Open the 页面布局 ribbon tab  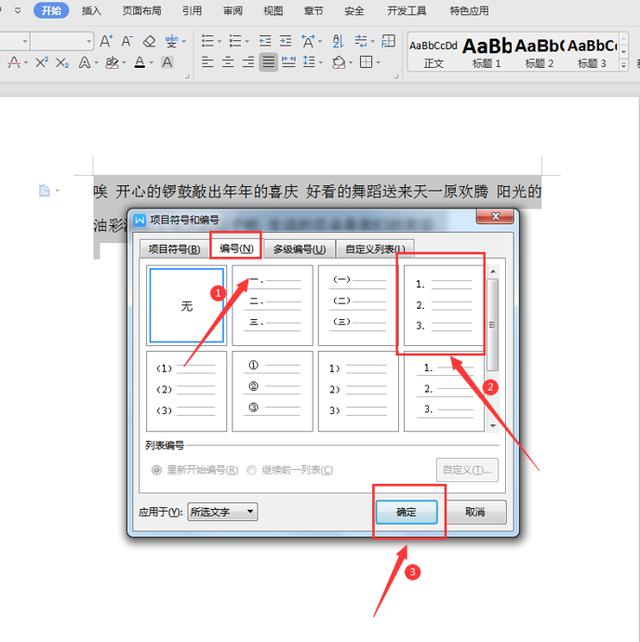coord(142,11)
